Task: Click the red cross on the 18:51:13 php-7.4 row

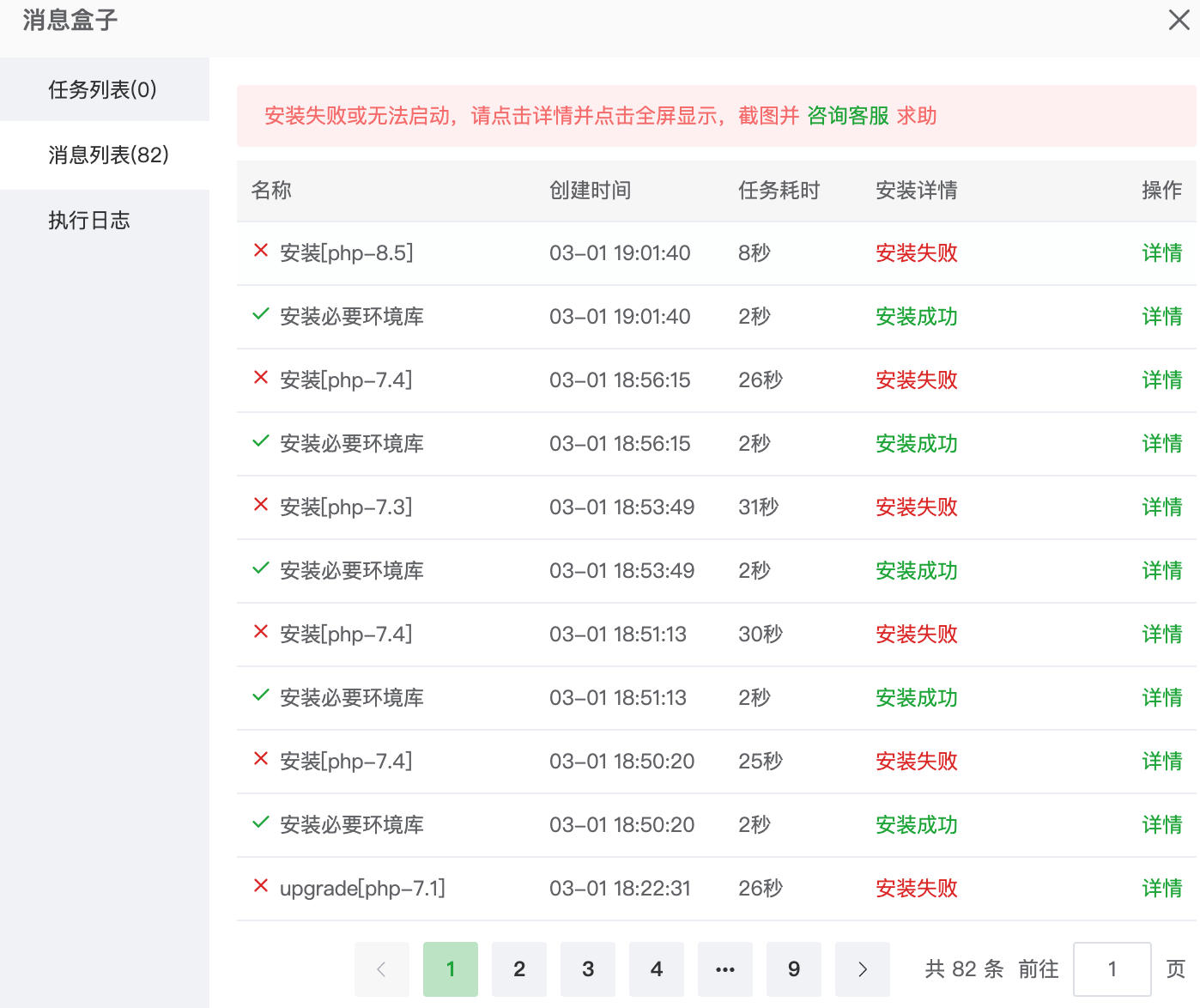Action: [x=261, y=632]
